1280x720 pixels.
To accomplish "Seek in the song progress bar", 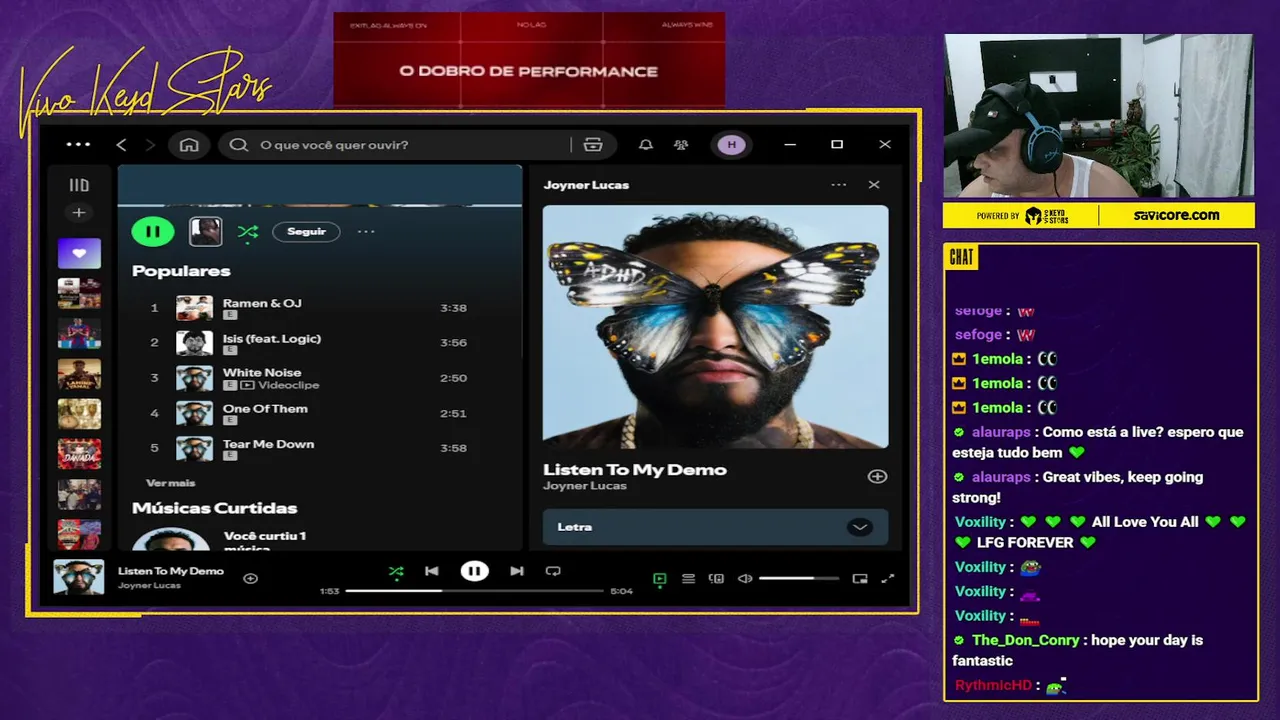I will pyautogui.click(x=474, y=591).
